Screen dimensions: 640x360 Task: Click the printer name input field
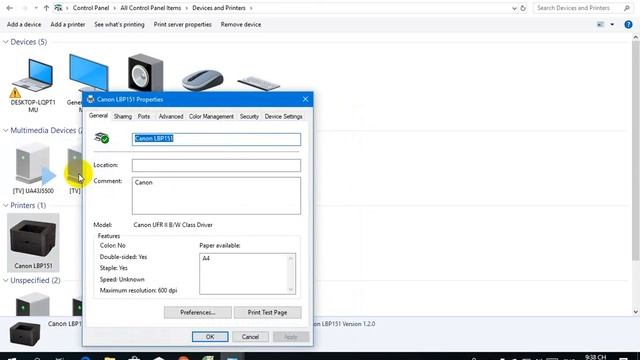point(216,139)
